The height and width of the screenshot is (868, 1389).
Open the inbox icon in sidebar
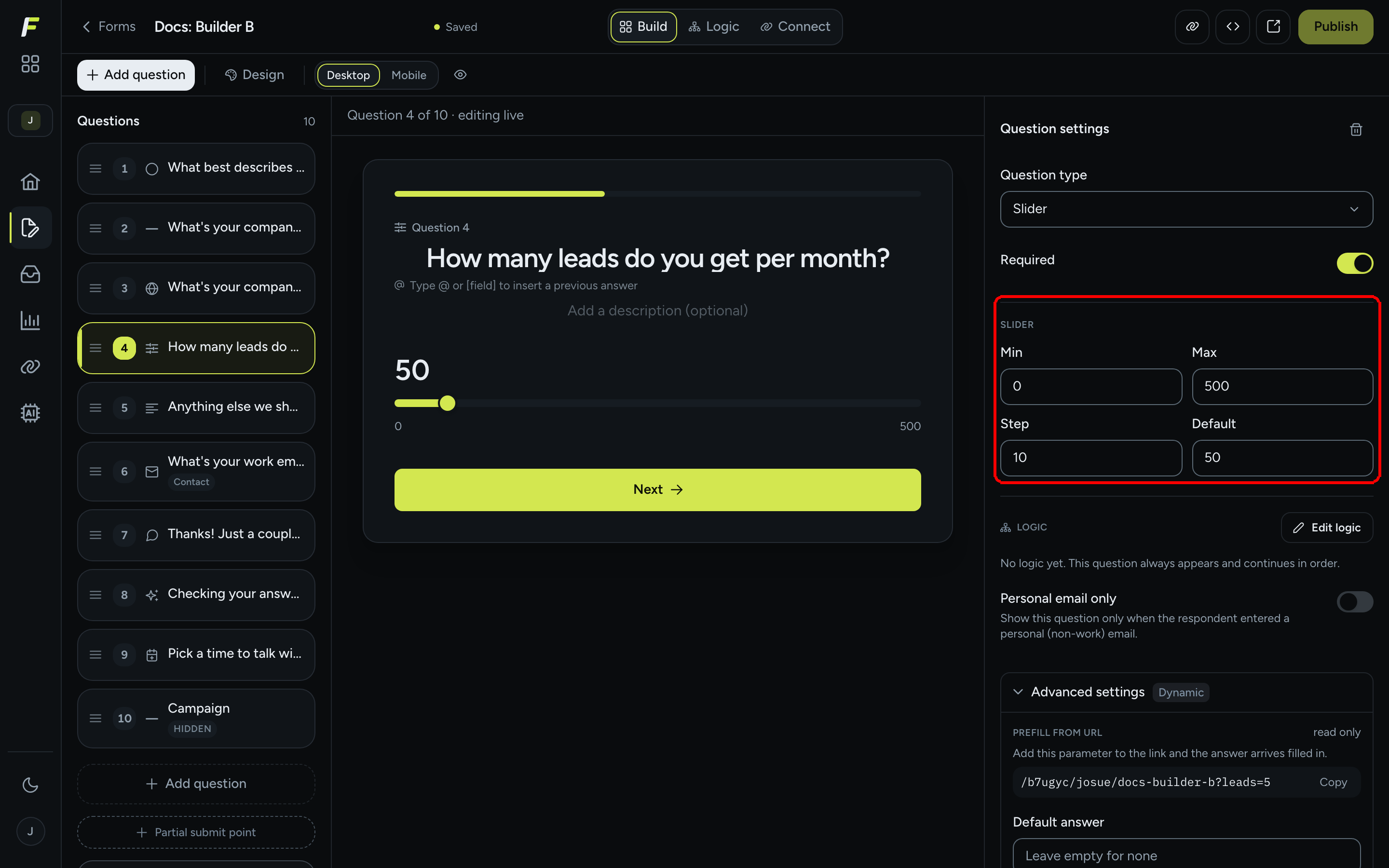tap(30, 274)
